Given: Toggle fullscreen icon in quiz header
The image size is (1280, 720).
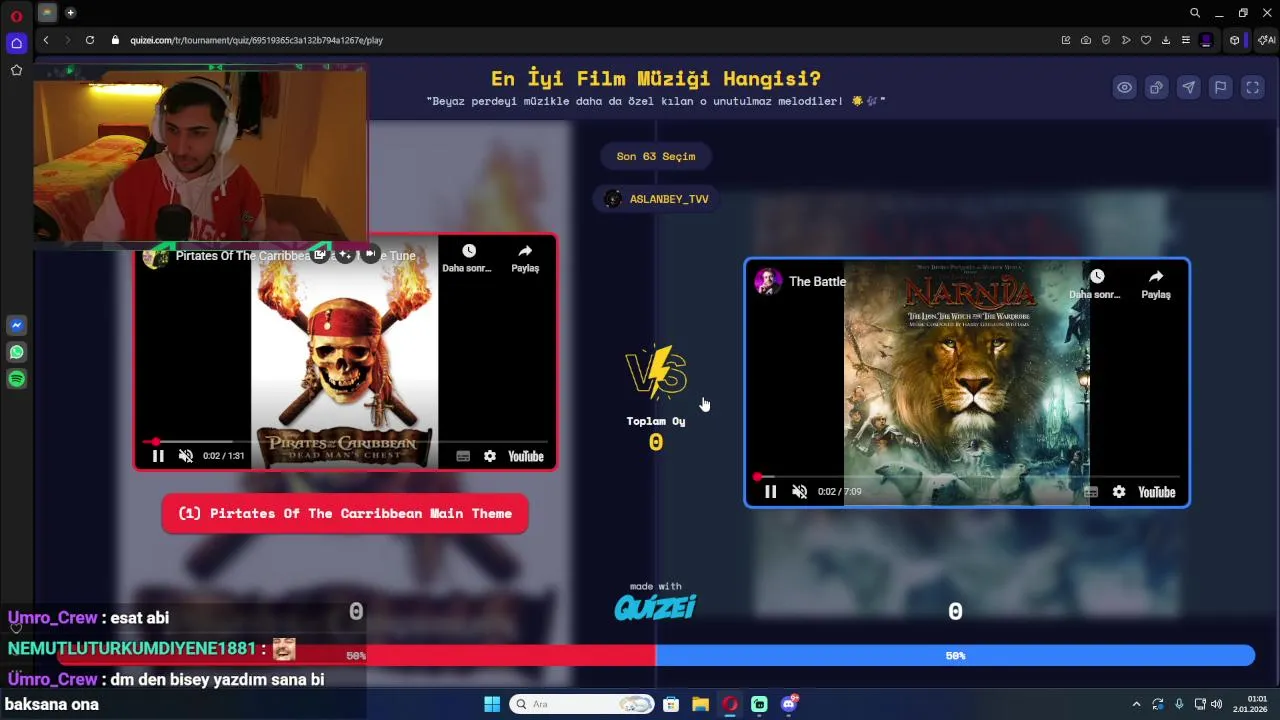Looking at the screenshot, I should 1253,88.
